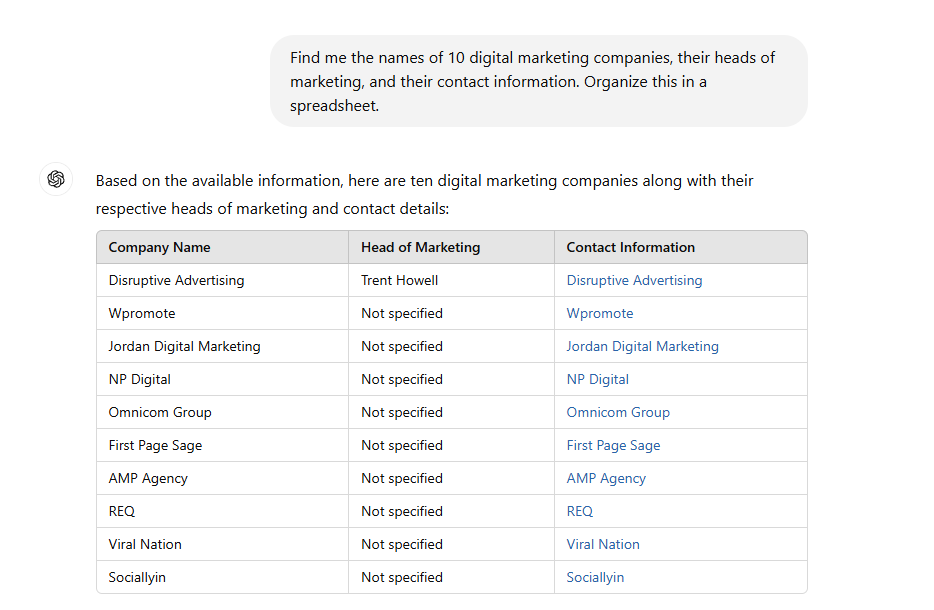Open the Omnicom Group contact link
The image size is (934, 610).
617,412
